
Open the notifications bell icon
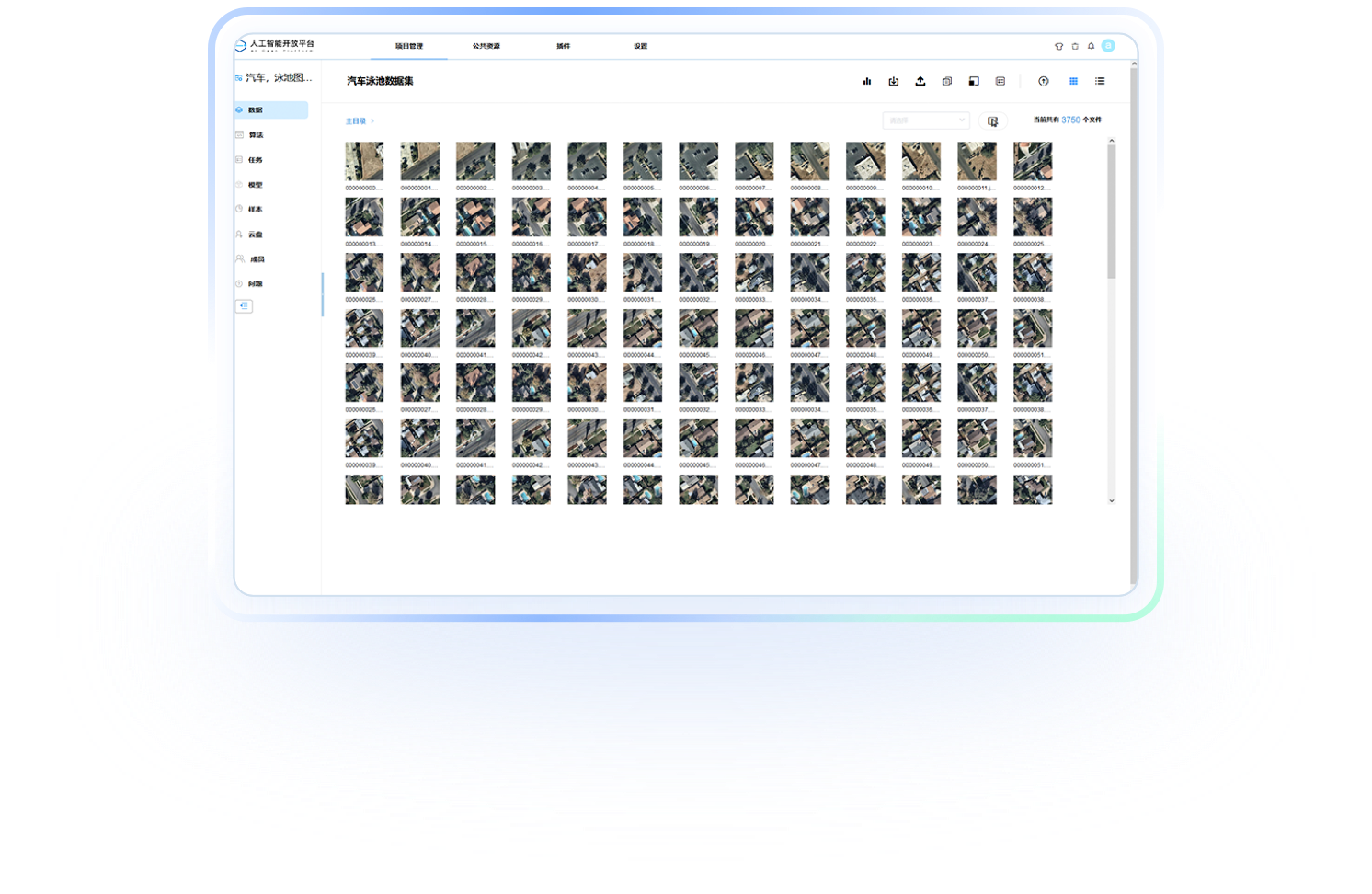pos(1091,46)
